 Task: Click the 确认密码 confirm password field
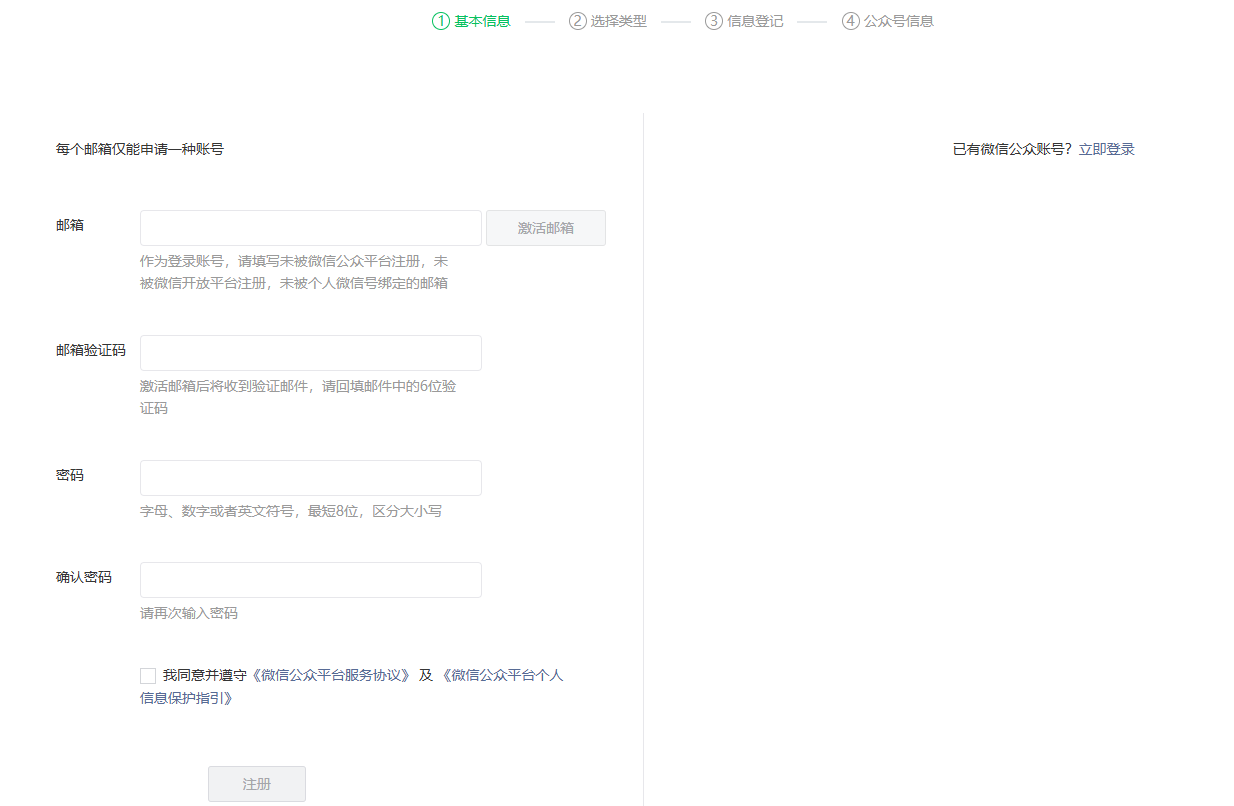coord(310,579)
